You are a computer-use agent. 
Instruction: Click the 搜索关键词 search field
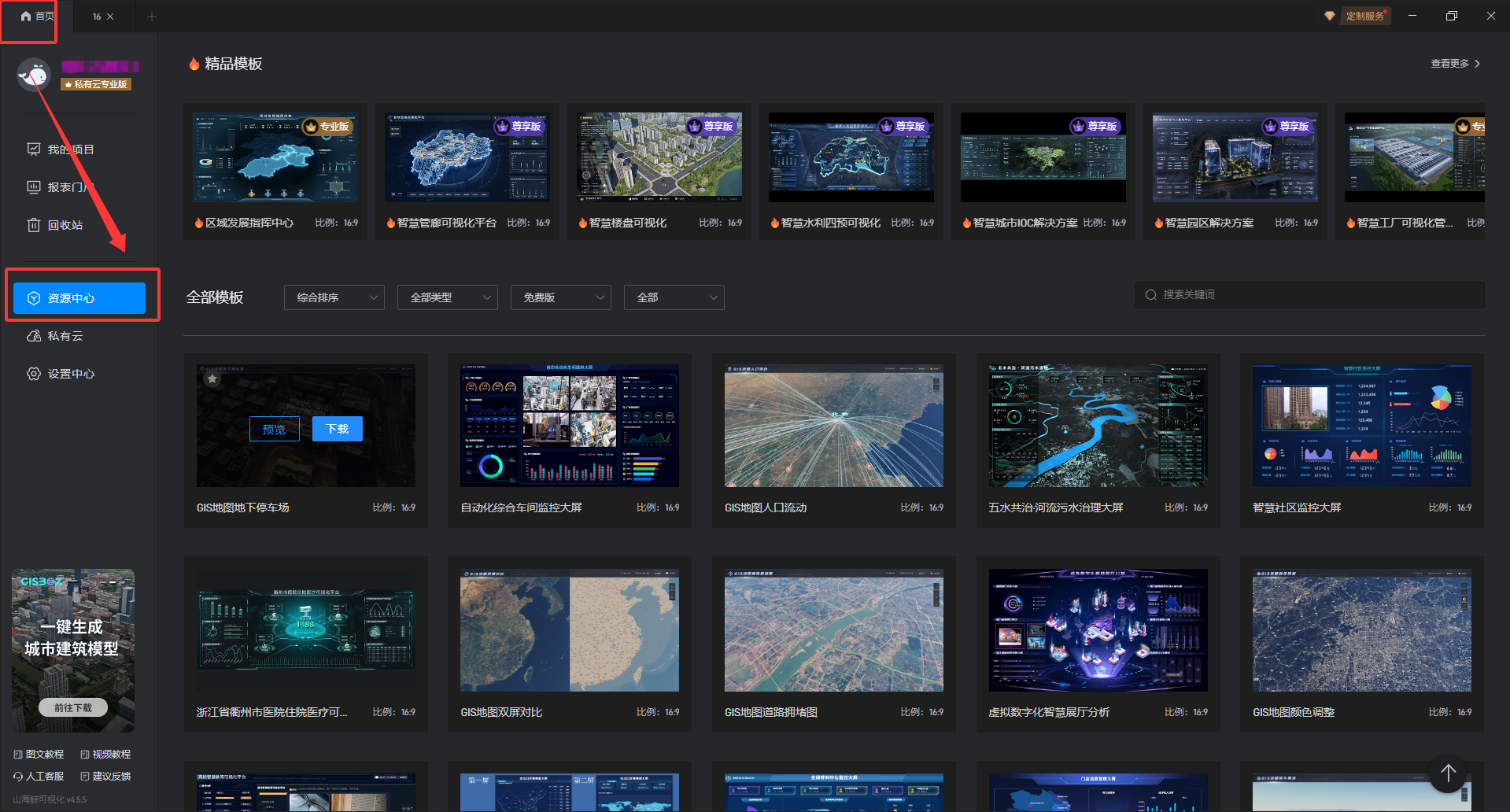(x=1309, y=294)
